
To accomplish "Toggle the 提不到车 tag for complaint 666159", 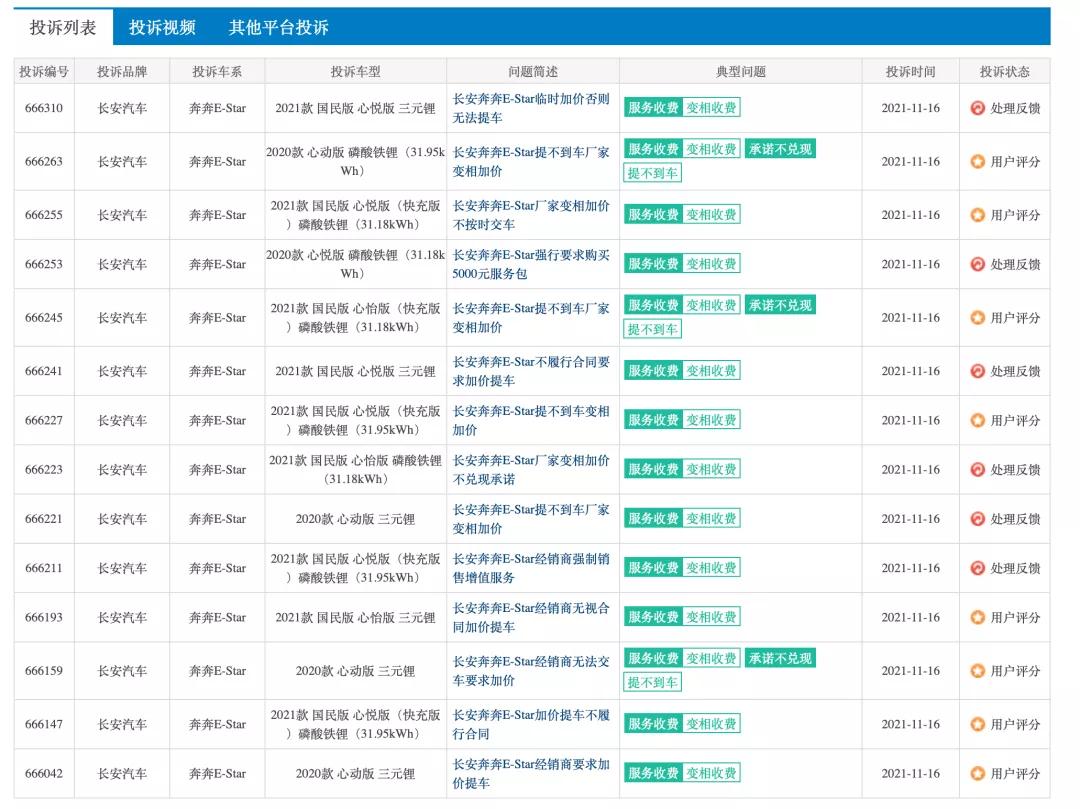I will pyautogui.click(x=651, y=682).
